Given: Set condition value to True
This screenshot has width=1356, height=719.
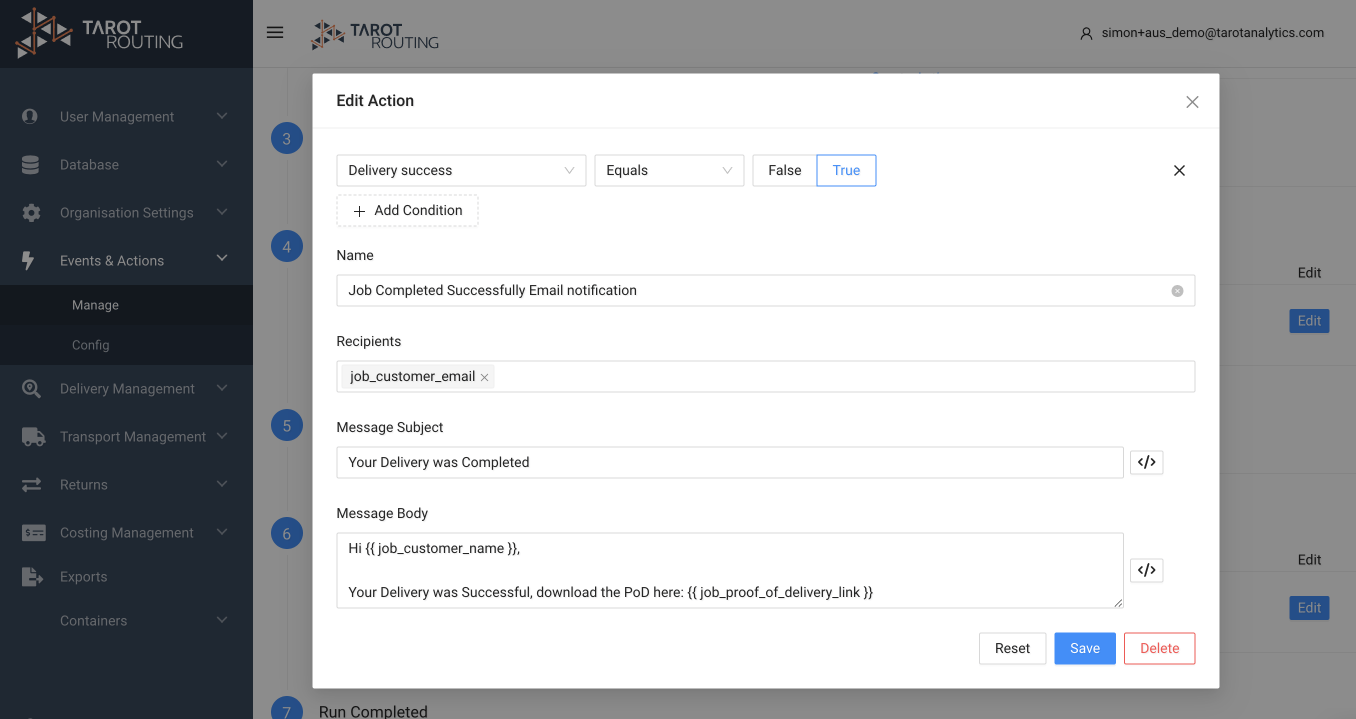Looking at the screenshot, I should (846, 170).
